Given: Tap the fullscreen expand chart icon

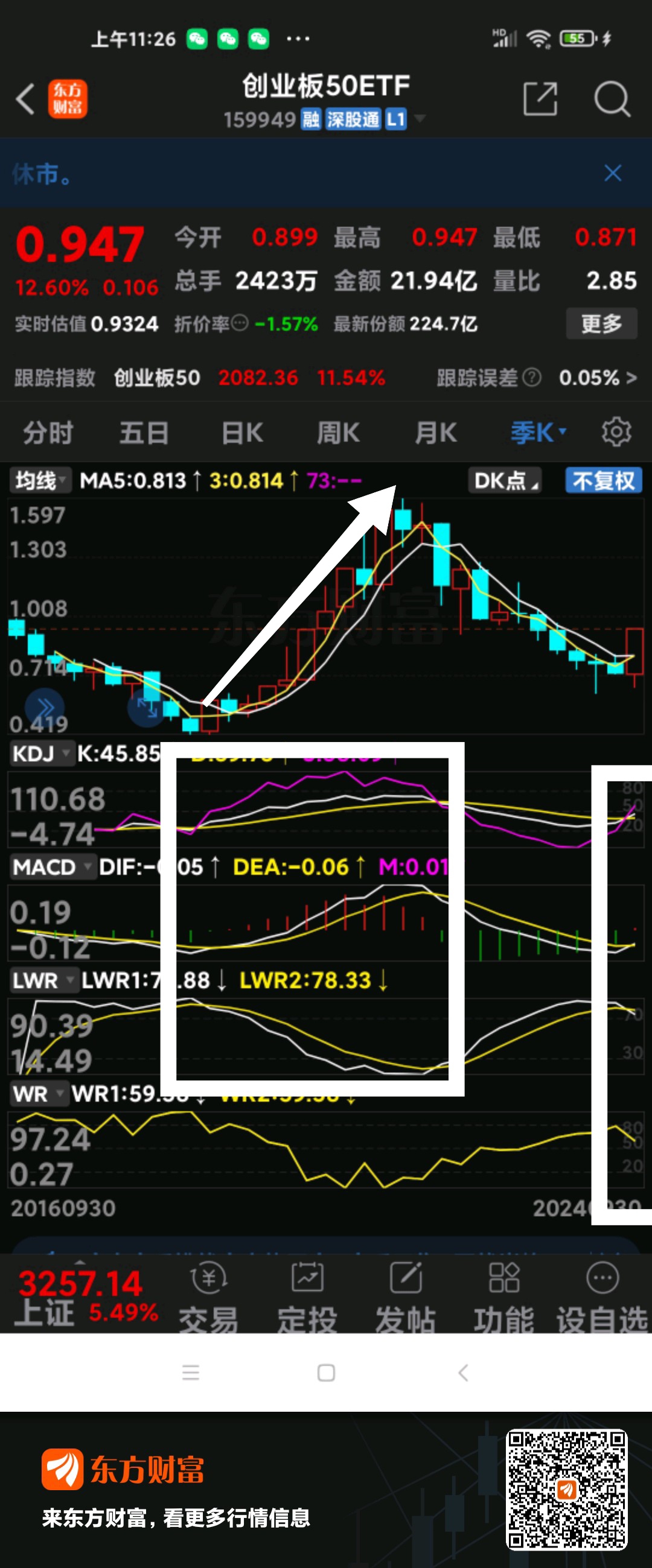Looking at the screenshot, I should point(147,707).
